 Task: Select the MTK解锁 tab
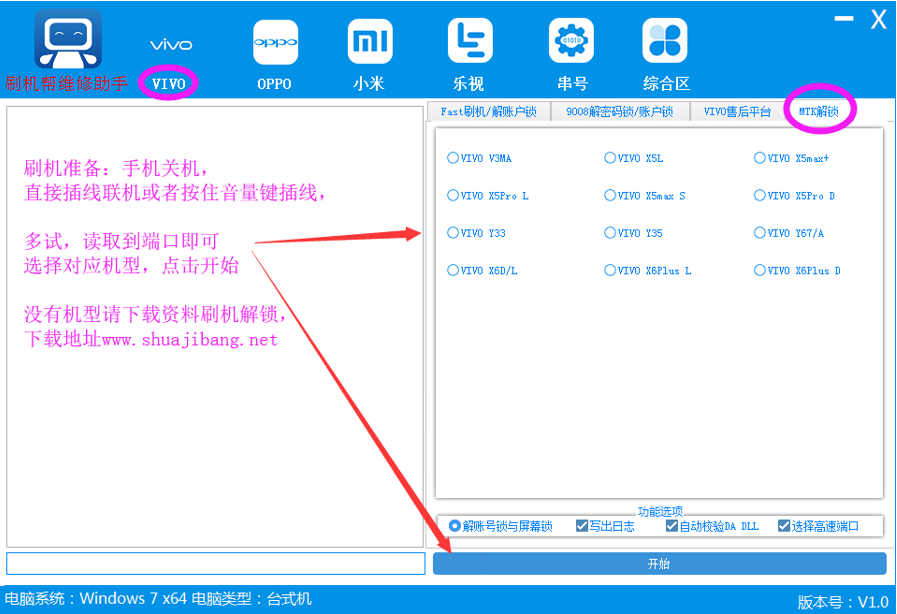click(819, 111)
